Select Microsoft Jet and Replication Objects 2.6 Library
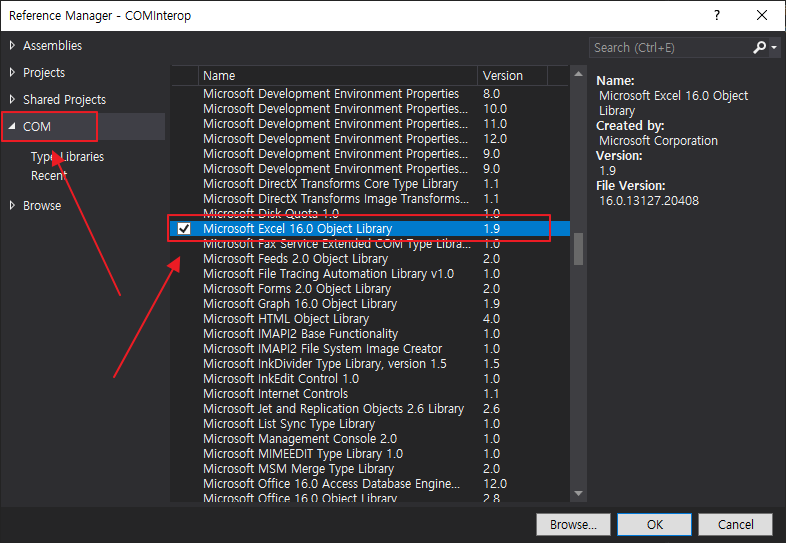This screenshot has width=786, height=543. click(369, 409)
